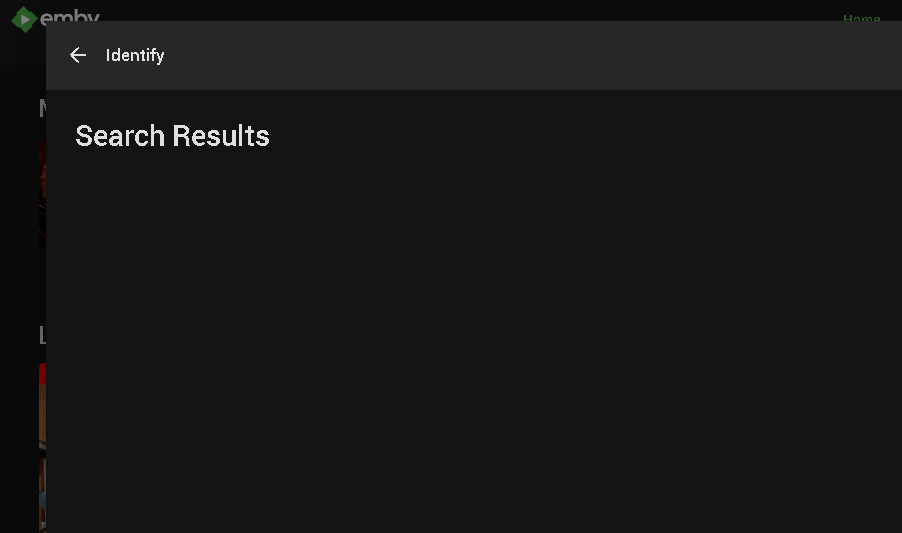
Task: Click the back arrow next to Identify
Action: (x=78, y=55)
